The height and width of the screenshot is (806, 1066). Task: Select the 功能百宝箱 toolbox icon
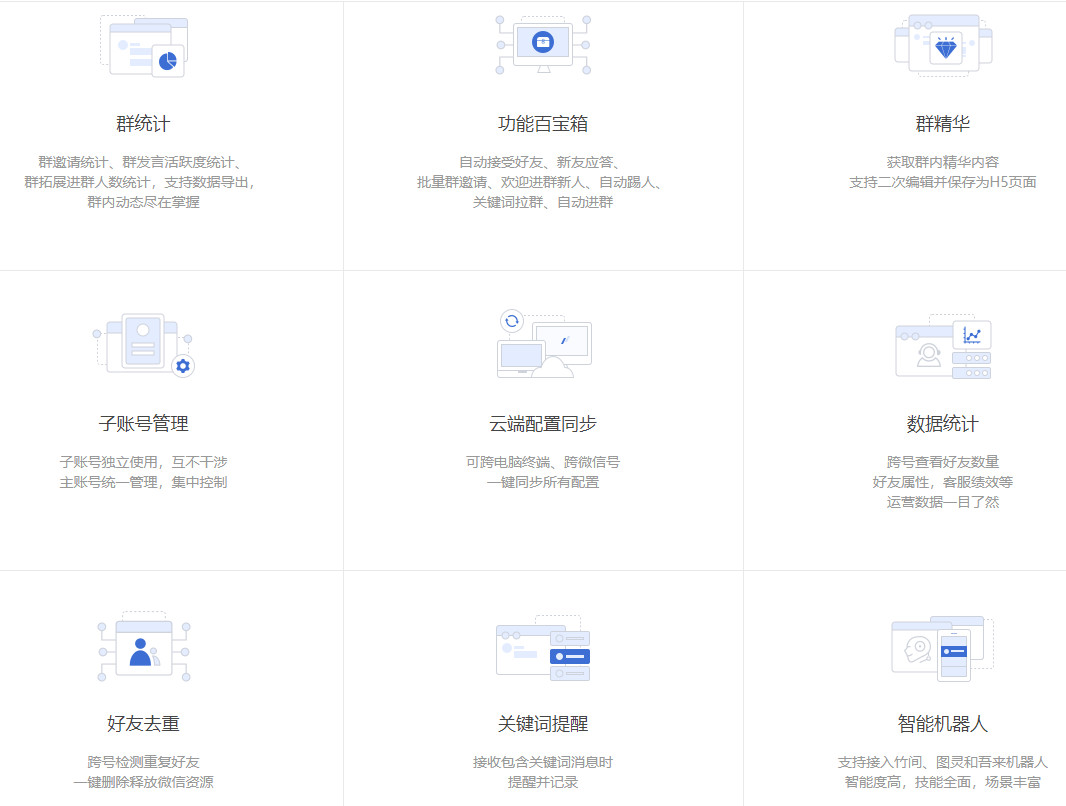542,42
